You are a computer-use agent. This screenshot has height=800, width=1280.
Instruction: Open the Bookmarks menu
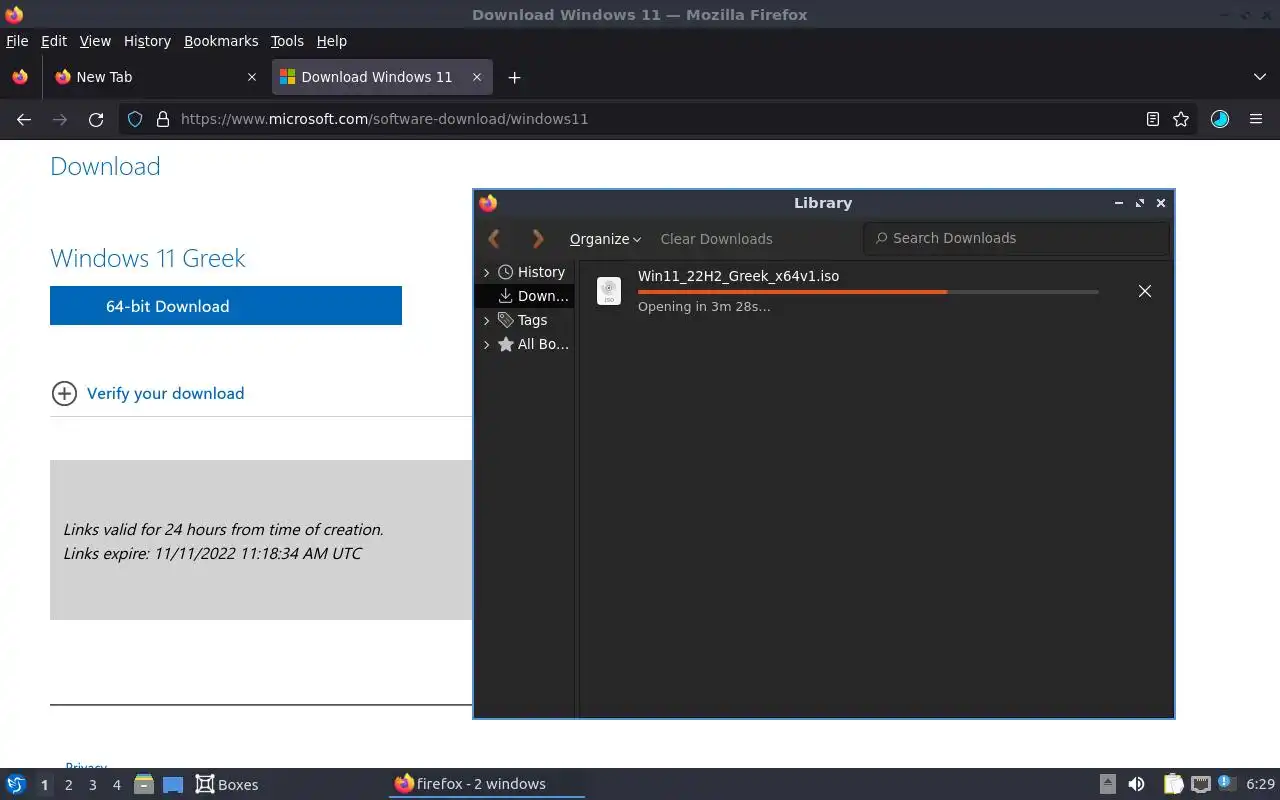tap(221, 41)
